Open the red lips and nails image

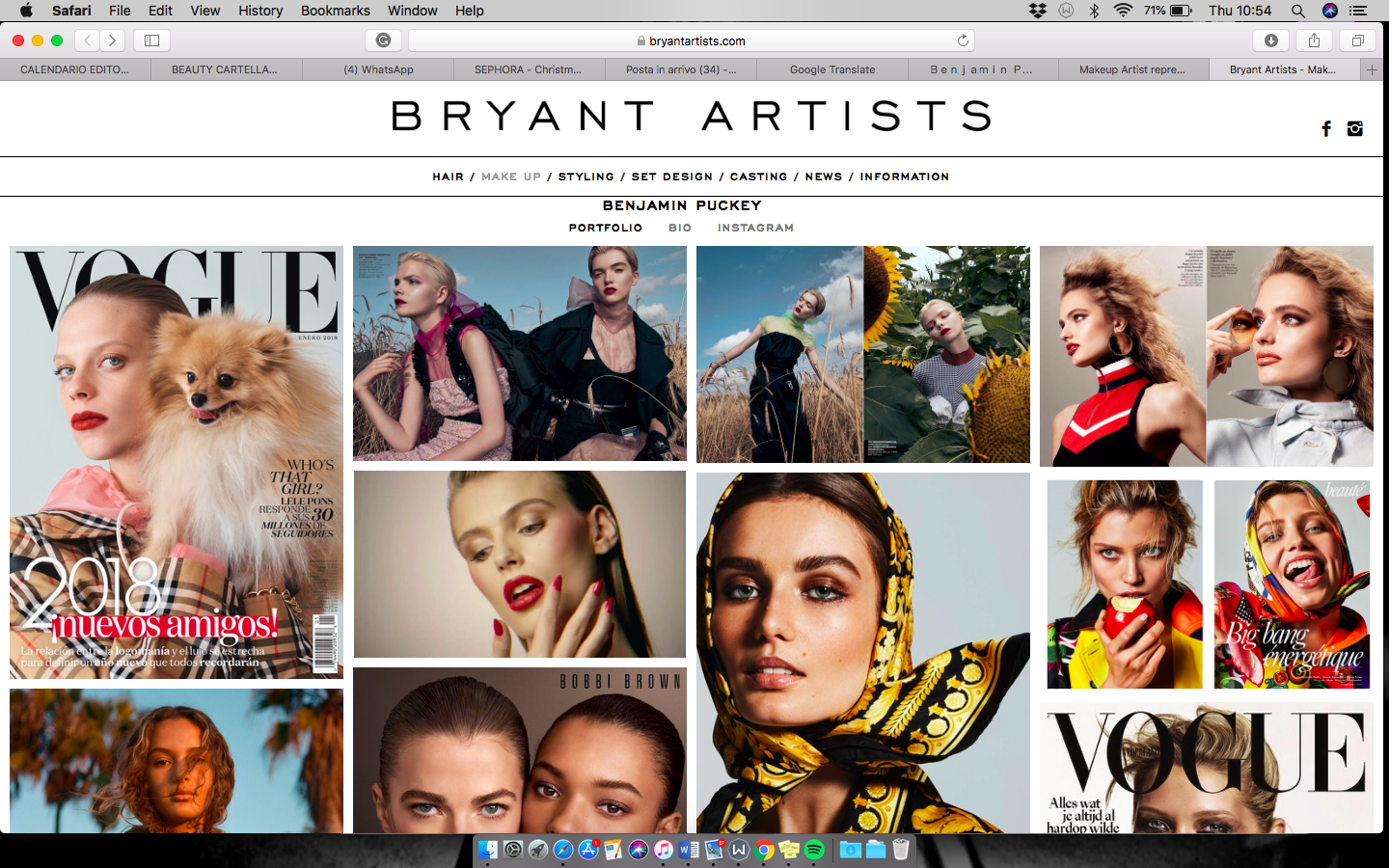tap(520, 564)
